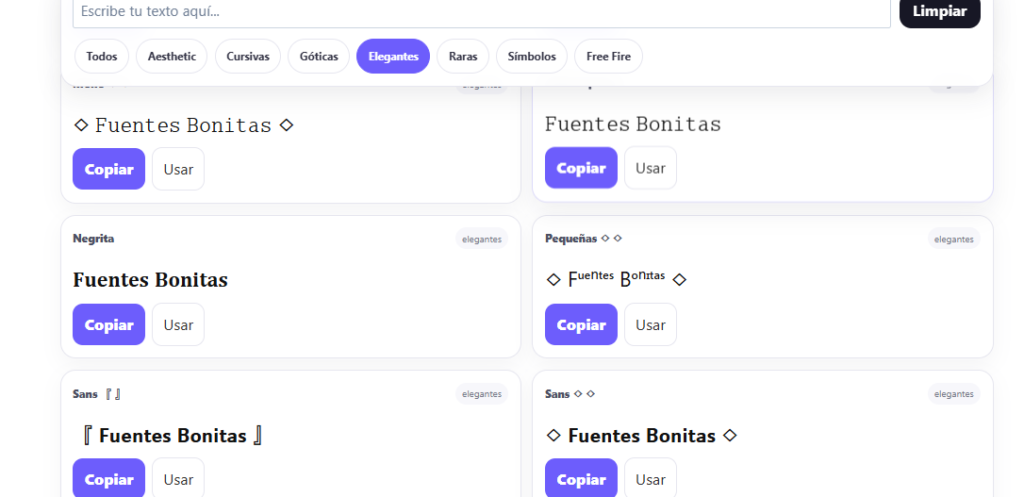Copy the Pequeñas font text
This screenshot has height=497, width=1024.
click(581, 325)
